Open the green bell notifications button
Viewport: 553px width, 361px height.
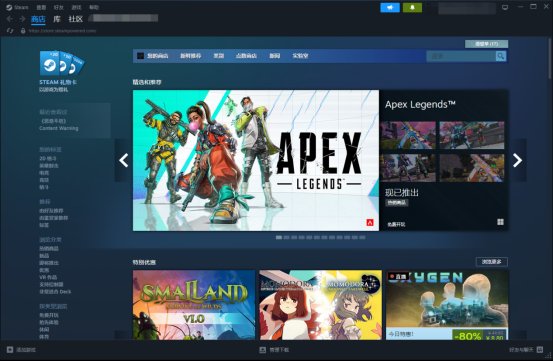coord(412,7)
